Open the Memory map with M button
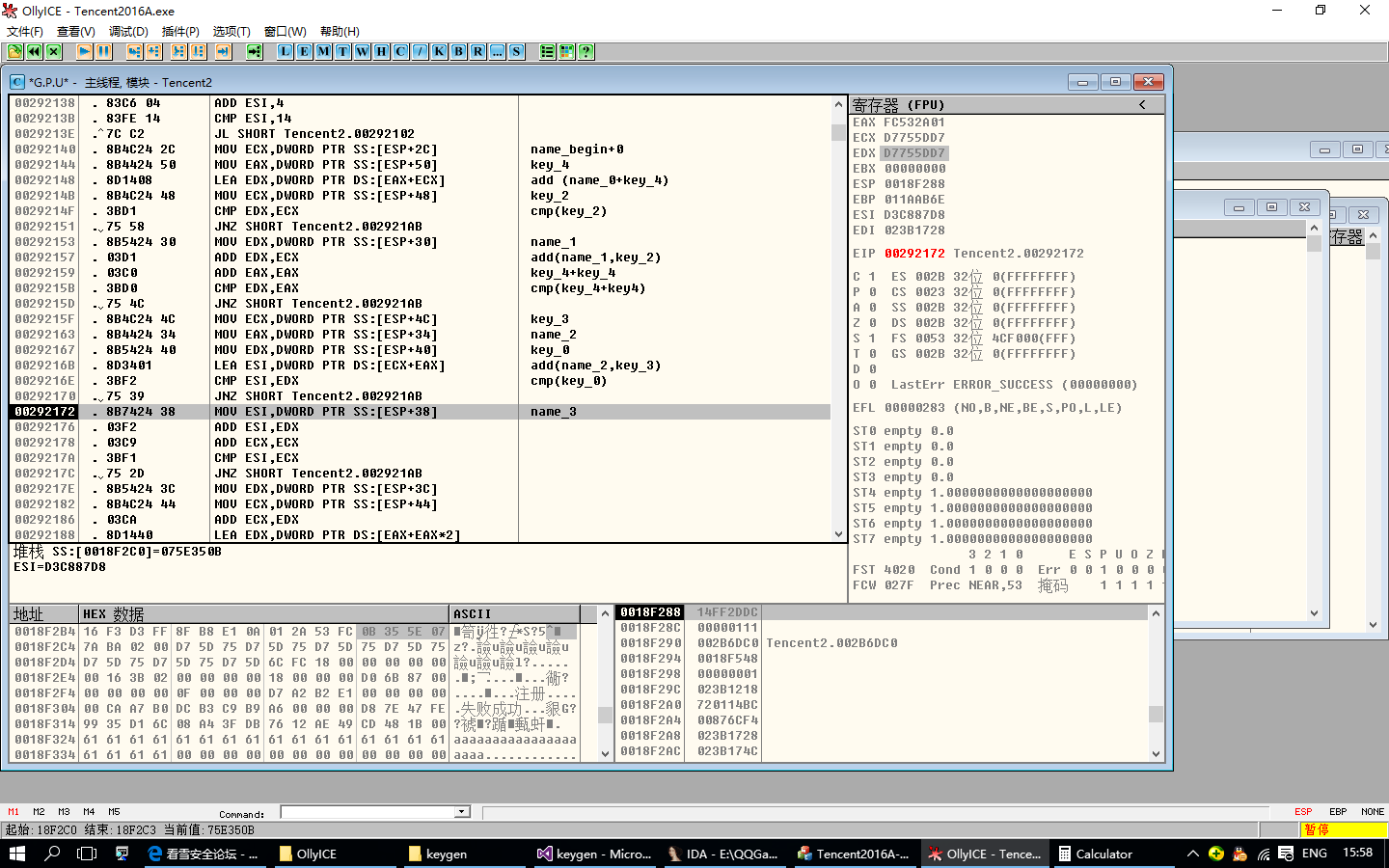 point(323,51)
